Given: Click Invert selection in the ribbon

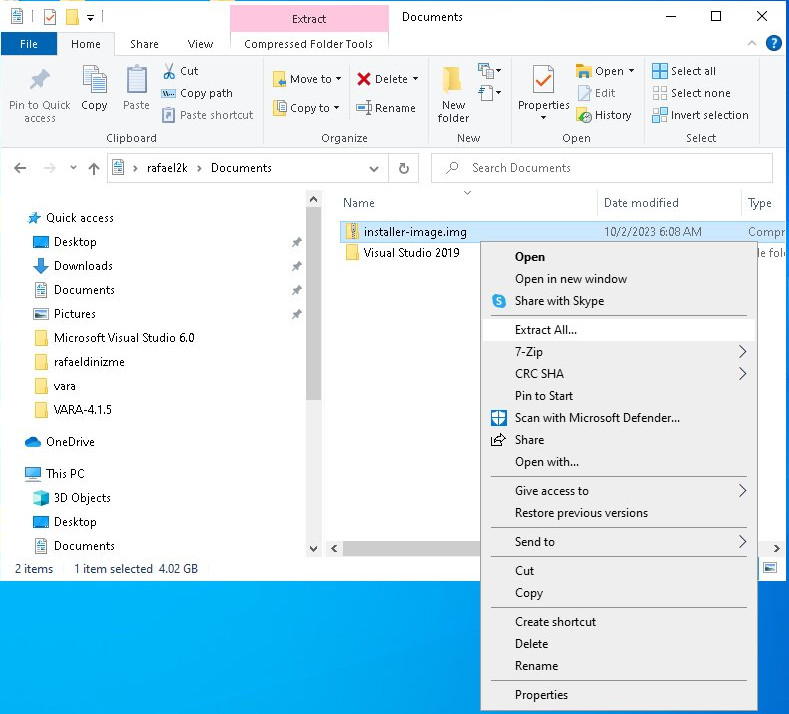Looking at the screenshot, I should click(699, 115).
